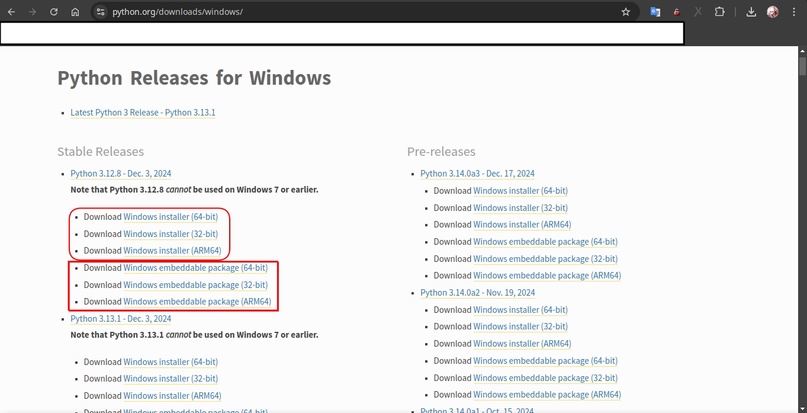Open the three-dot Chrome menu
Image resolution: width=807 pixels, height=413 pixels.
click(x=794, y=12)
